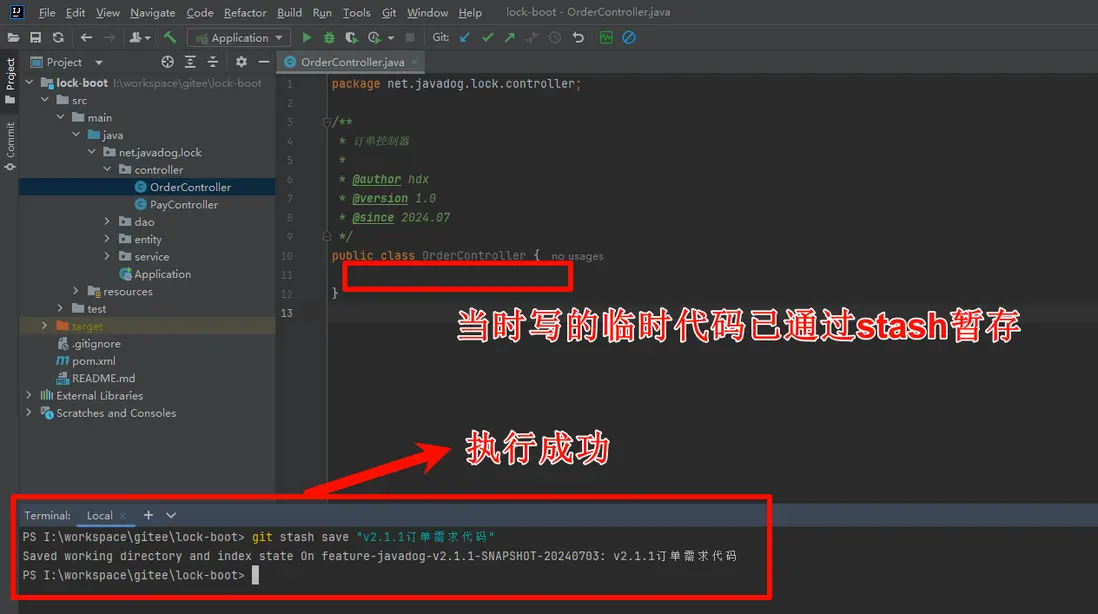Close the Local terminal tab
The image size is (1098, 614).
coord(123,516)
